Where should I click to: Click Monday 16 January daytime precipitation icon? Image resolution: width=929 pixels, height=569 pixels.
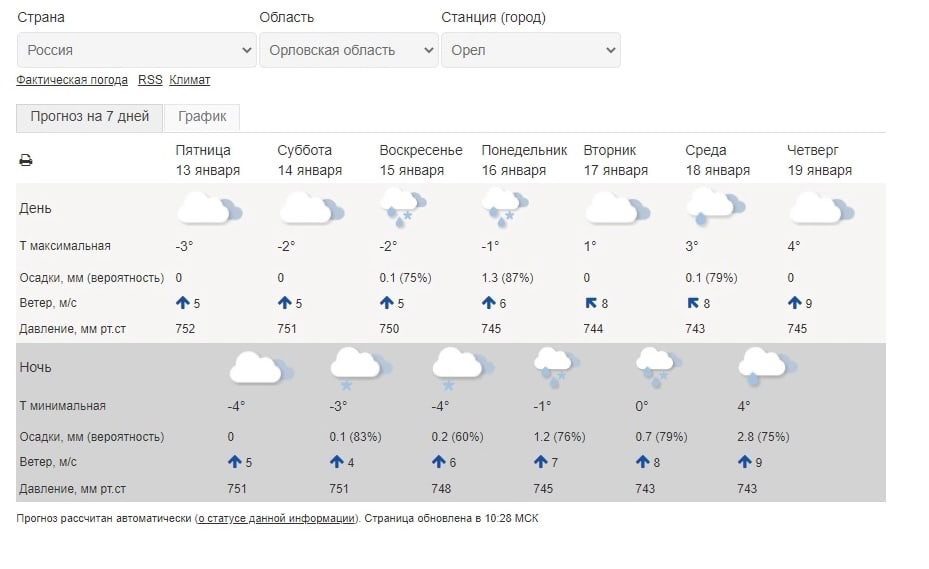point(505,207)
